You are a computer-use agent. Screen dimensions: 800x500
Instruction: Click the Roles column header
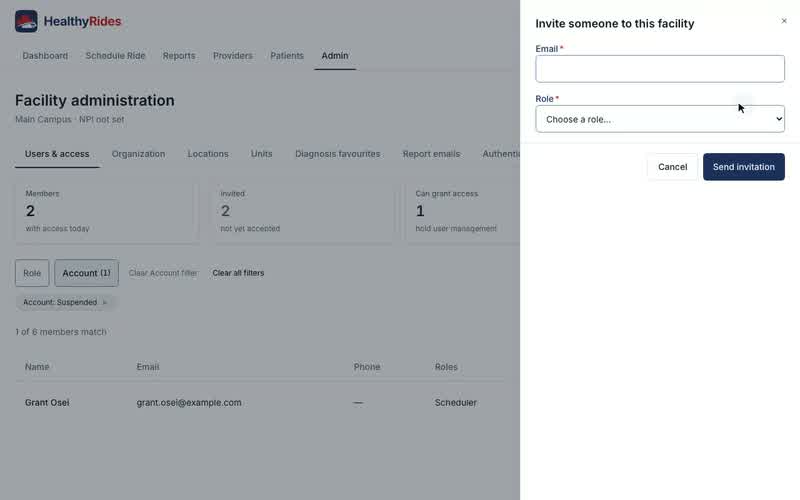pyautogui.click(x=446, y=367)
